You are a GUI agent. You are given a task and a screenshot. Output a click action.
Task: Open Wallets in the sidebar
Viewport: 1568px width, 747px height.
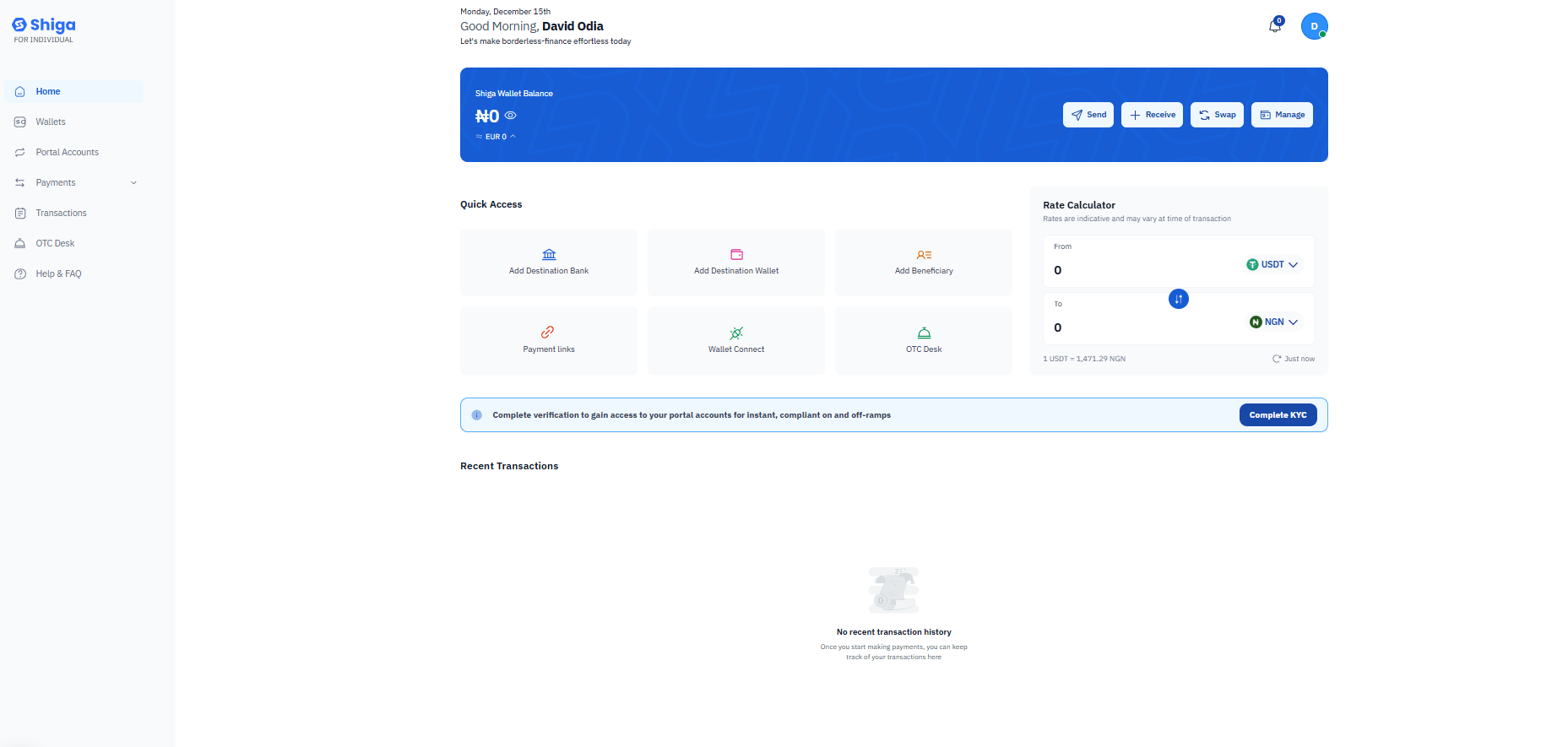74,122
